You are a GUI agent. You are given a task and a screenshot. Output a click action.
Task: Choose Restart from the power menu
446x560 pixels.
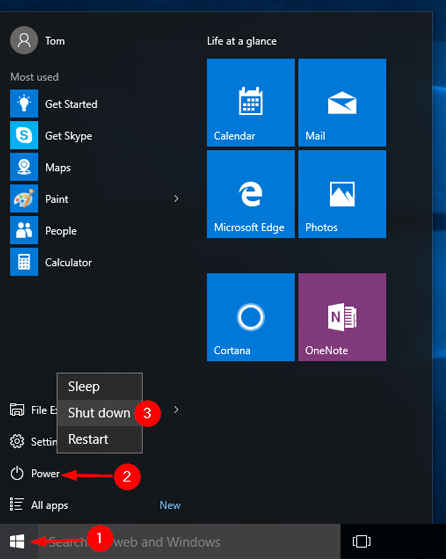coord(100,439)
